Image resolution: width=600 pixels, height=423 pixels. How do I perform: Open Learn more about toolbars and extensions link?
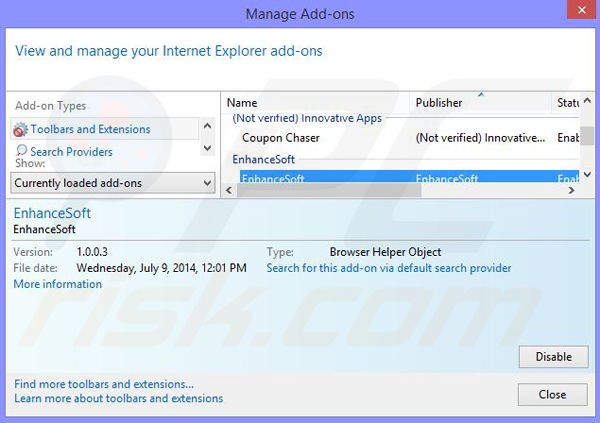click(119, 399)
